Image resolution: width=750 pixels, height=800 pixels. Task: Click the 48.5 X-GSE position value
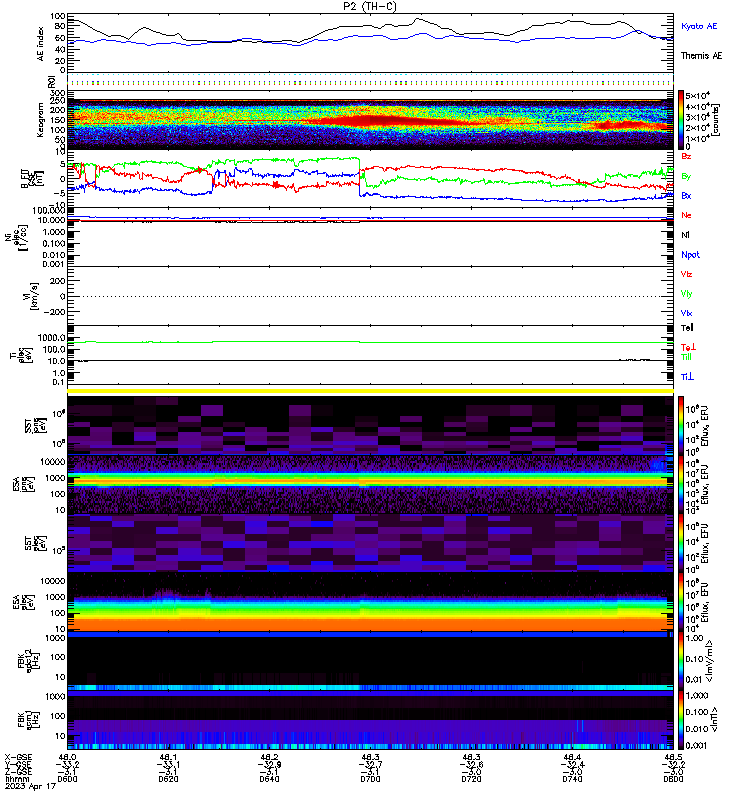coord(673,757)
